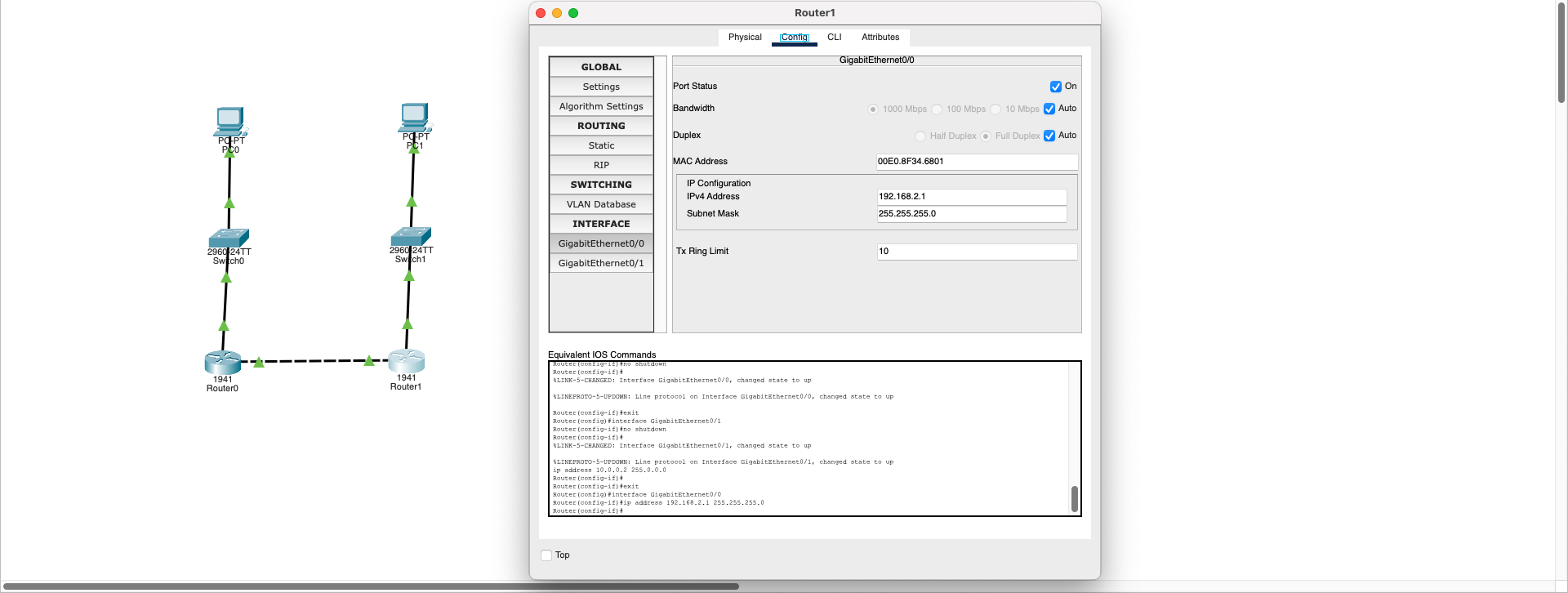Toggle Duplex Auto checkbox
This screenshot has width=1568, height=593.
coord(1049,136)
